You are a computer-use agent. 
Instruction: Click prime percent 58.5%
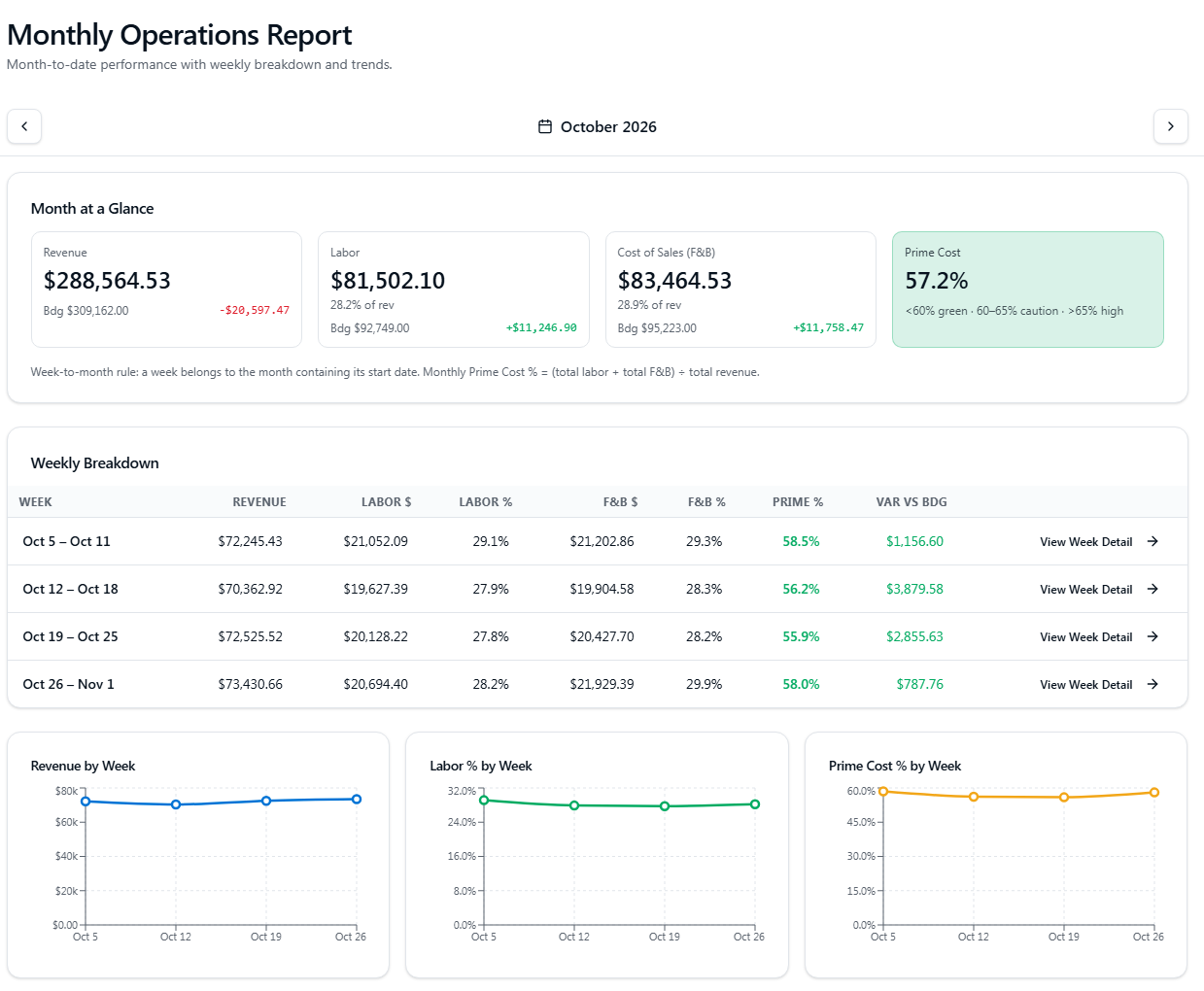[802, 541]
